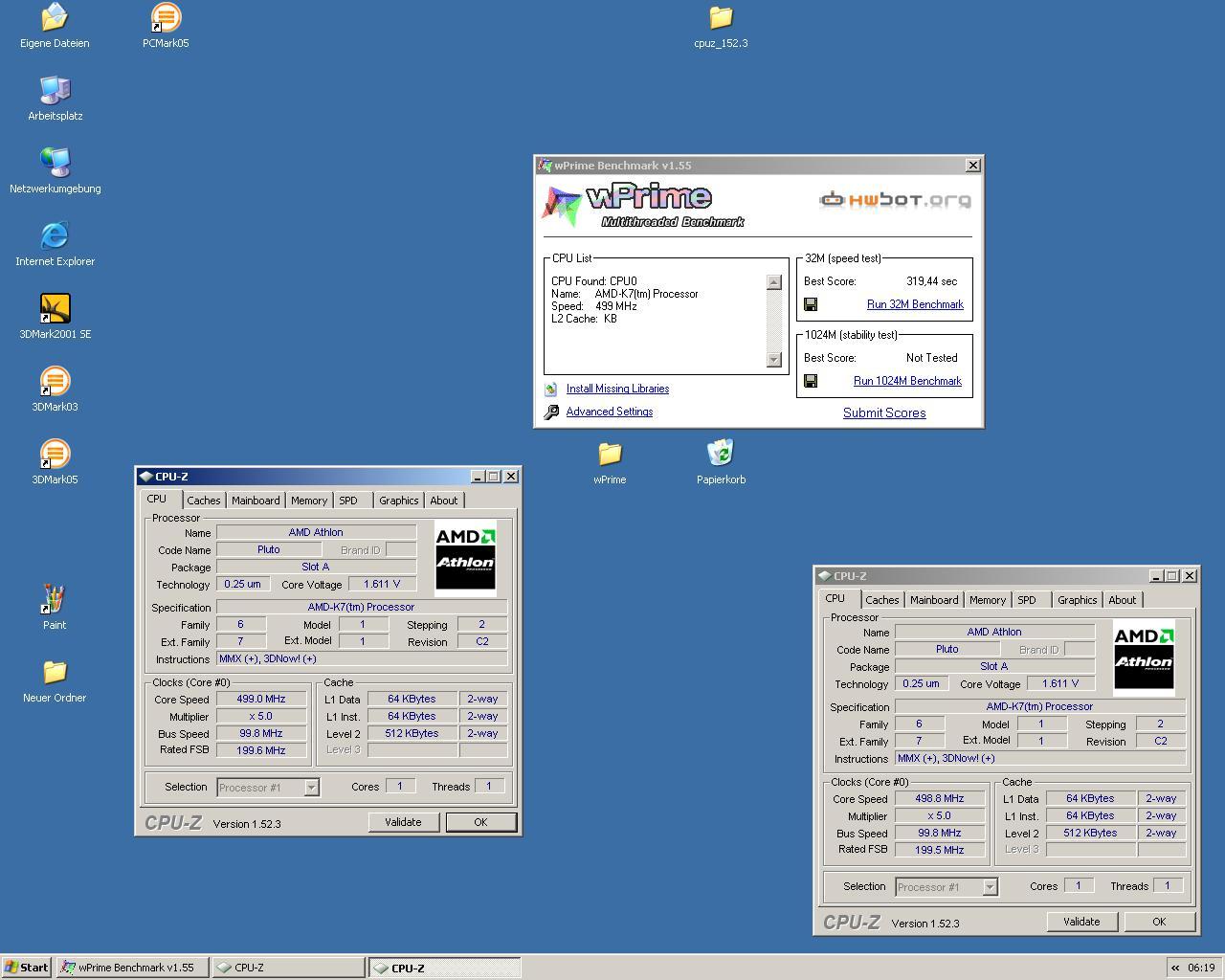Click OK in left CPU-Z window
Viewport: 1225px width, 980px height.
pyautogui.click(x=480, y=822)
